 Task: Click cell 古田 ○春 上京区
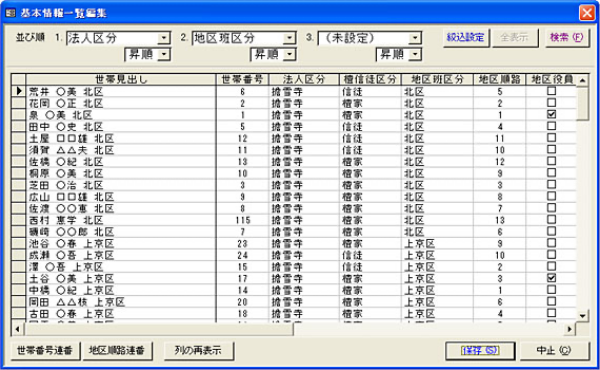click(121, 313)
